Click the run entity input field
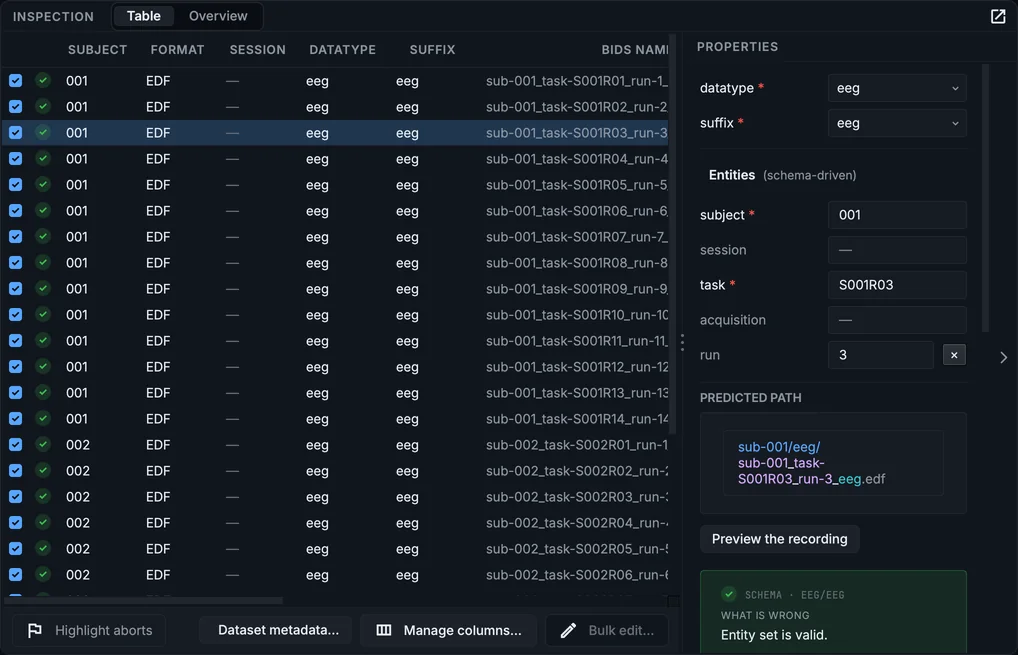1018x655 pixels. [x=880, y=355]
